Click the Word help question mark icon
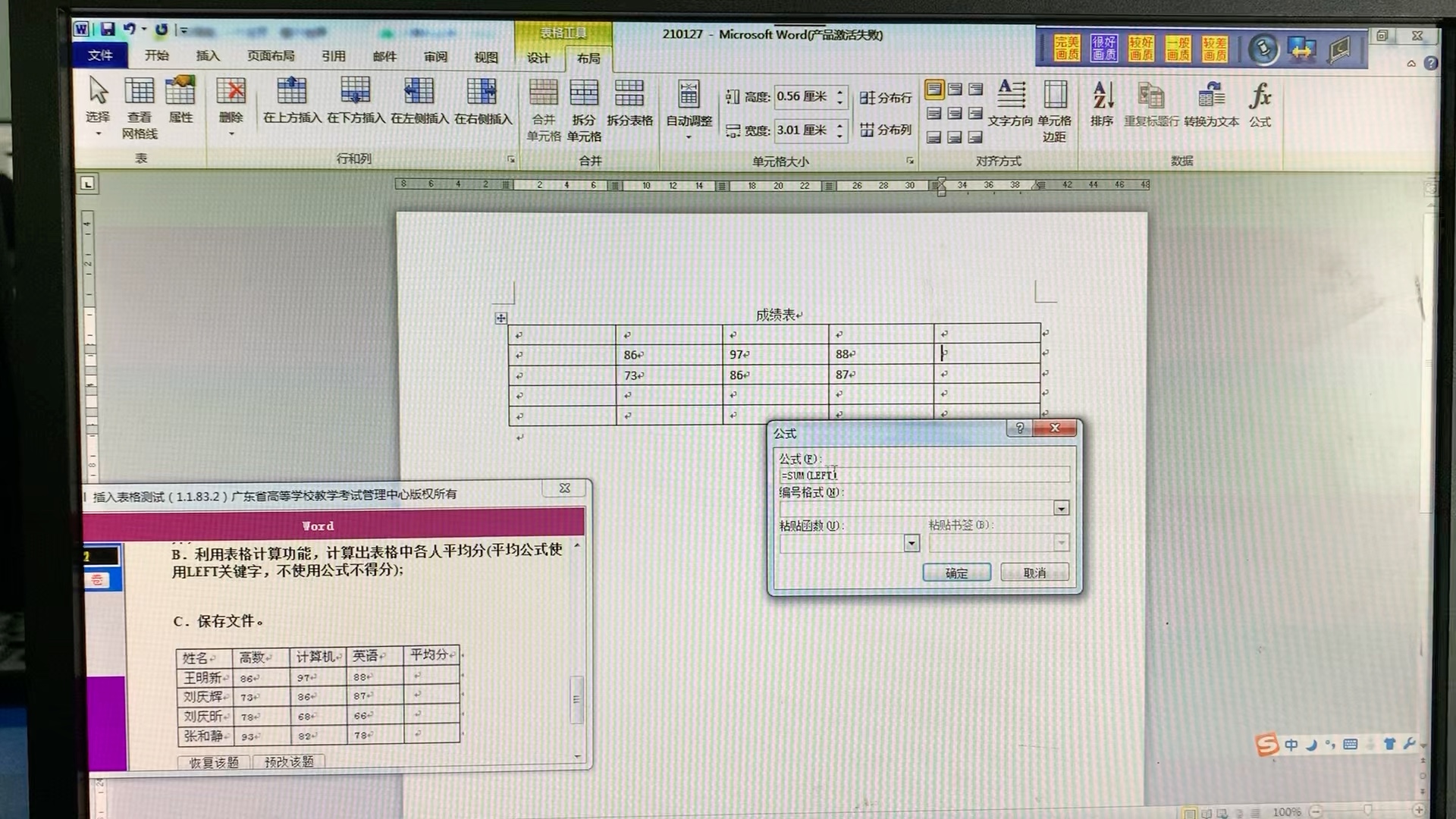Image resolution: width=1456 pixels, height=819 pixels. tap(1430, 64)
